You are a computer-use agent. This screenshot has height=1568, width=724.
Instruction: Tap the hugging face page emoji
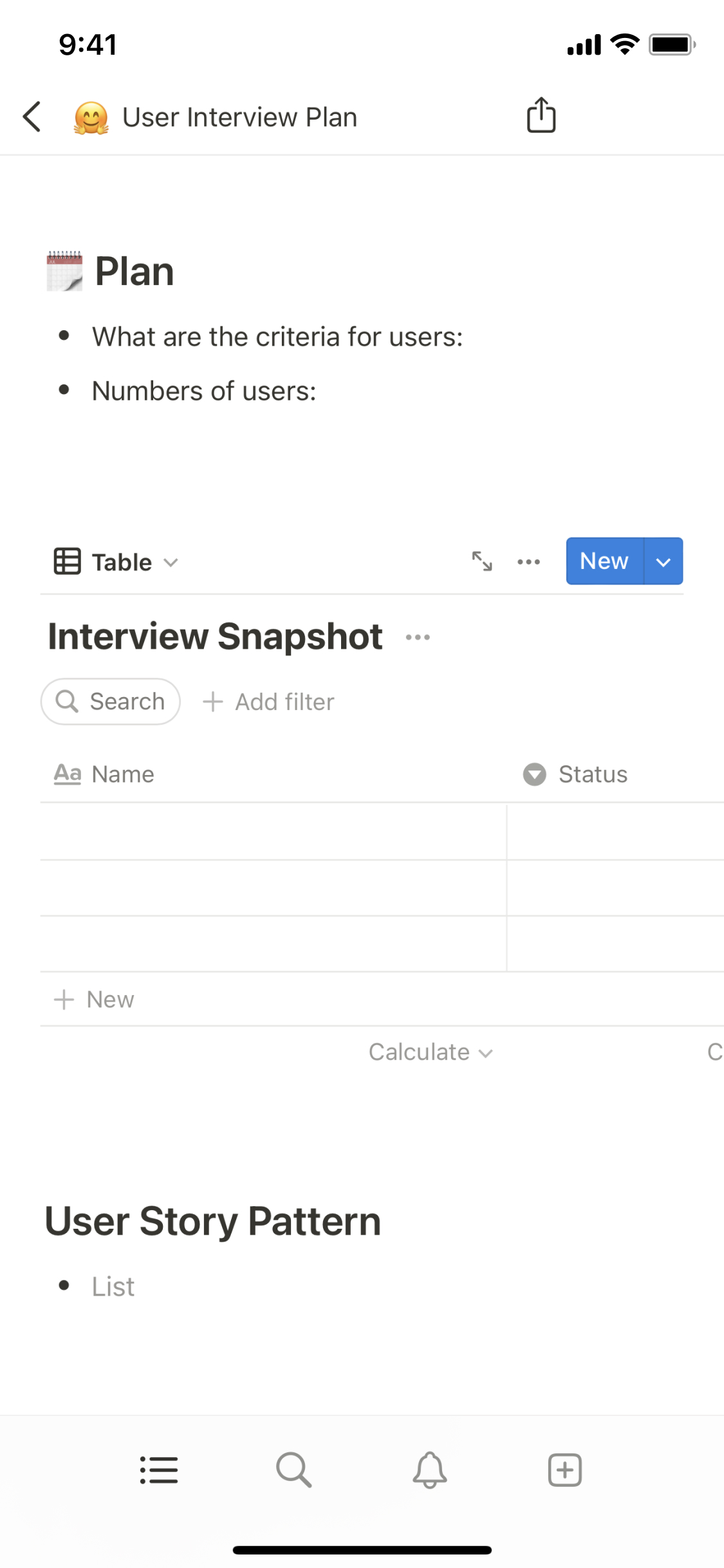click(x=91, y=118)
